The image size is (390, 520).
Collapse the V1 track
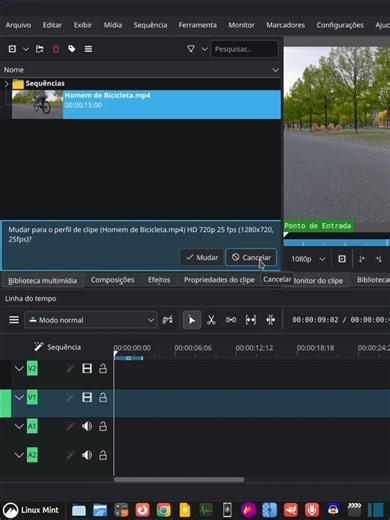point(19,397)
